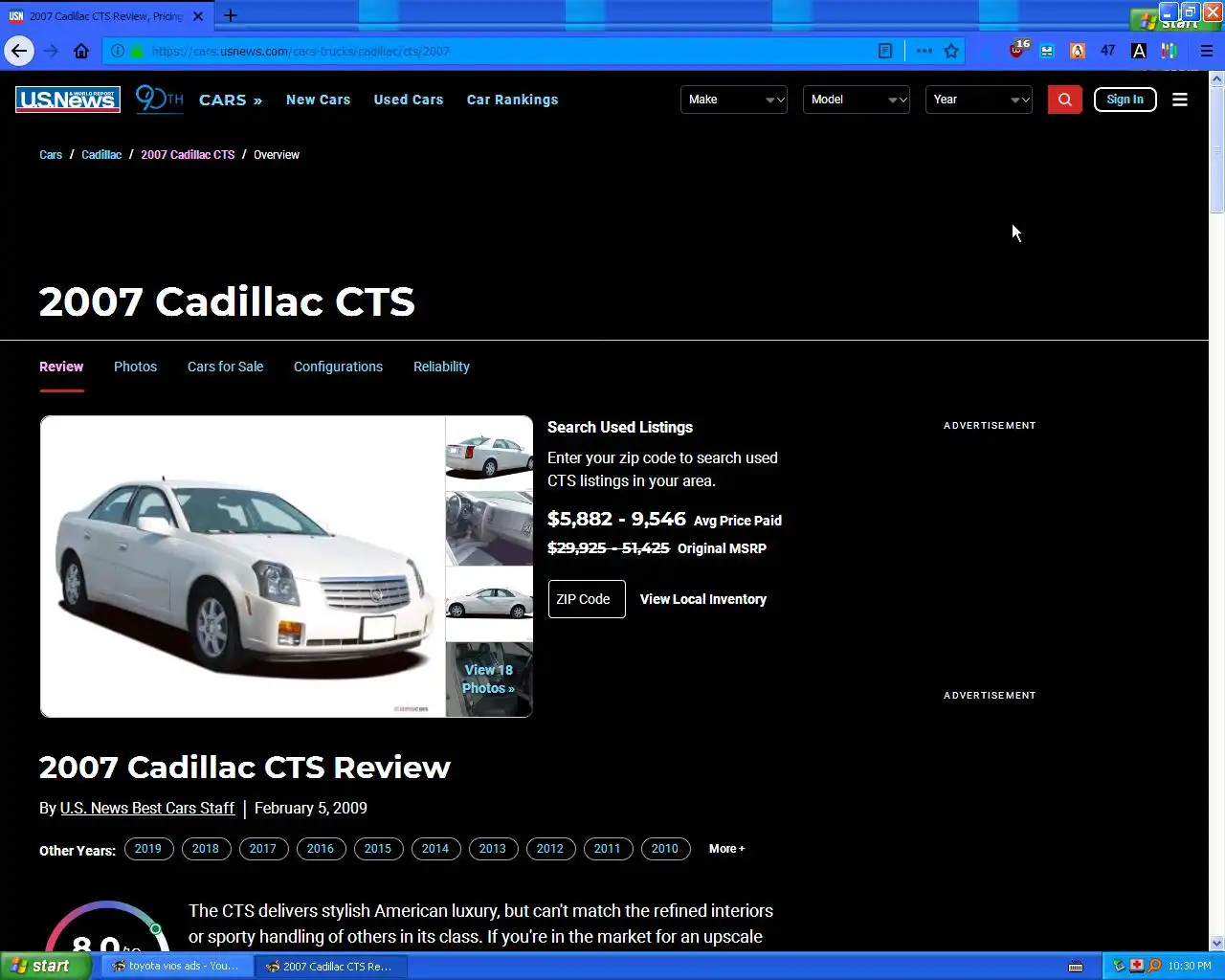The image size is (1225, 980).
Task: Click View Local Inventory
Action: 703,599
